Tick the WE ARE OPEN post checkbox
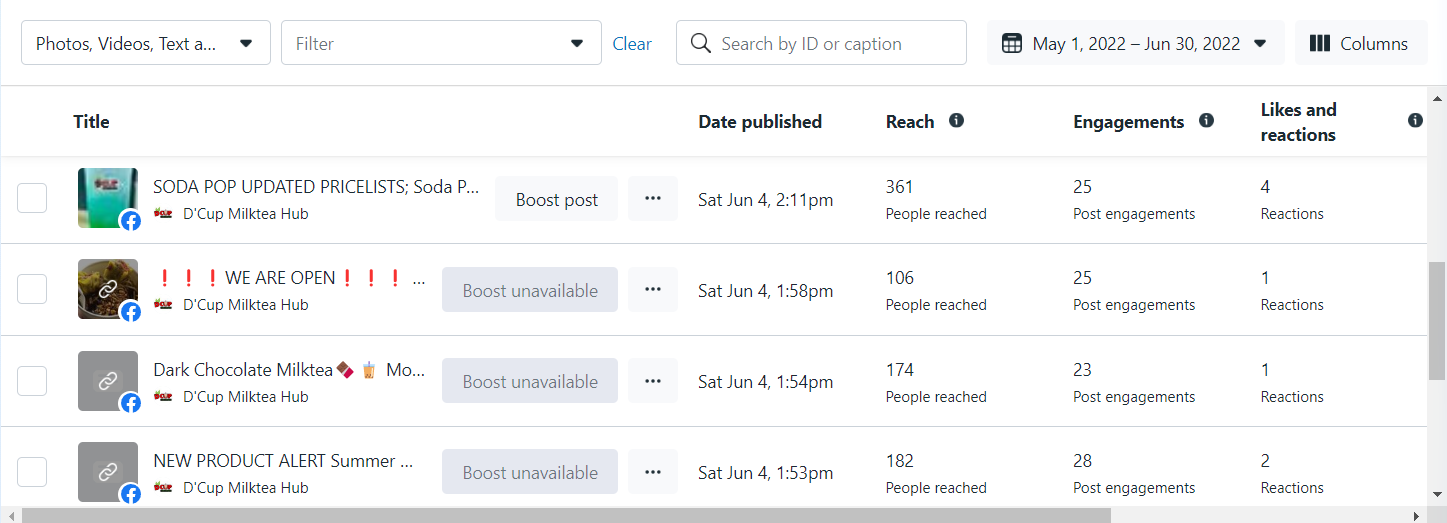Screen dimensions: 1447x523 32,289
